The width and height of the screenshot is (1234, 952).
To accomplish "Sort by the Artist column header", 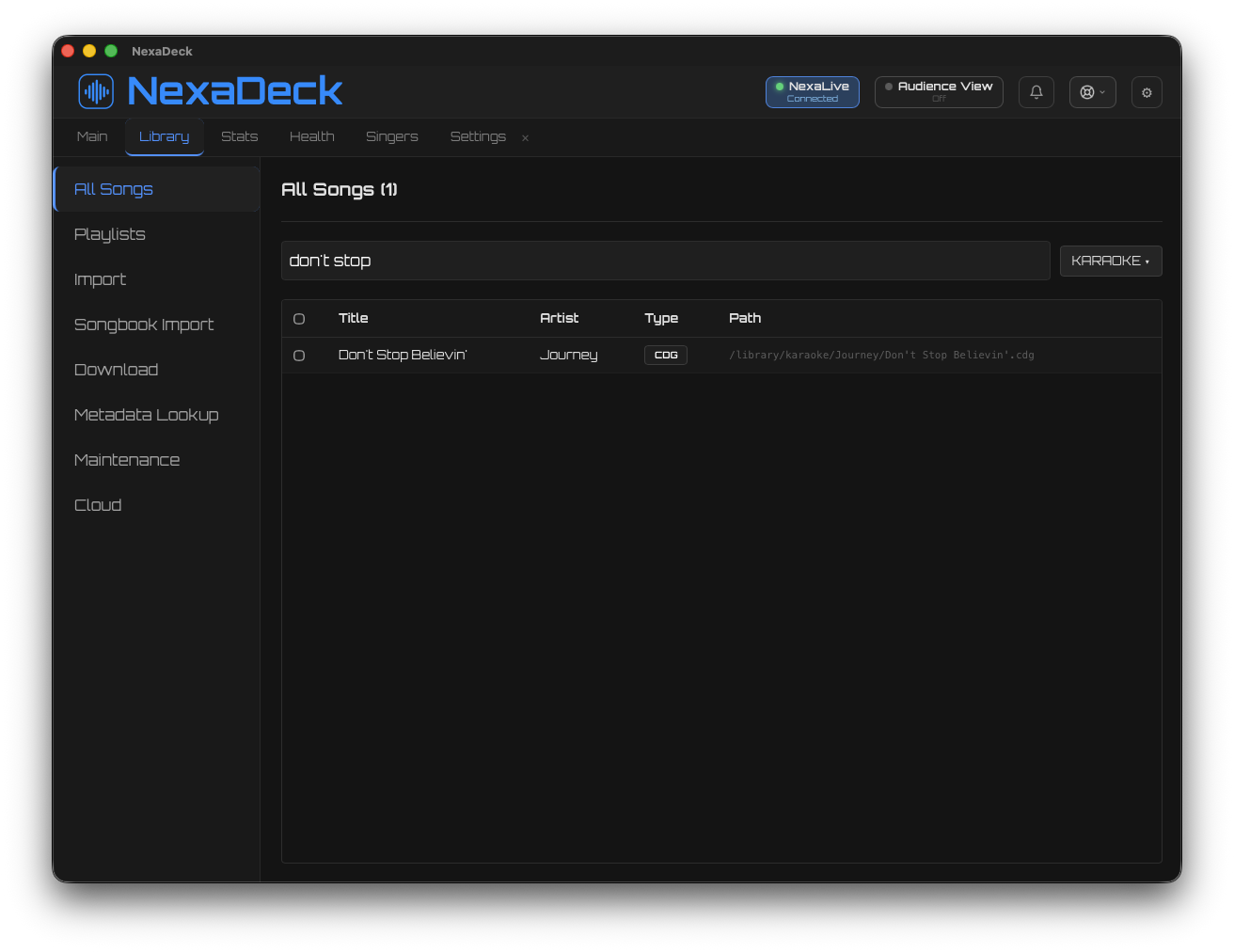I will tap(559, 318).
